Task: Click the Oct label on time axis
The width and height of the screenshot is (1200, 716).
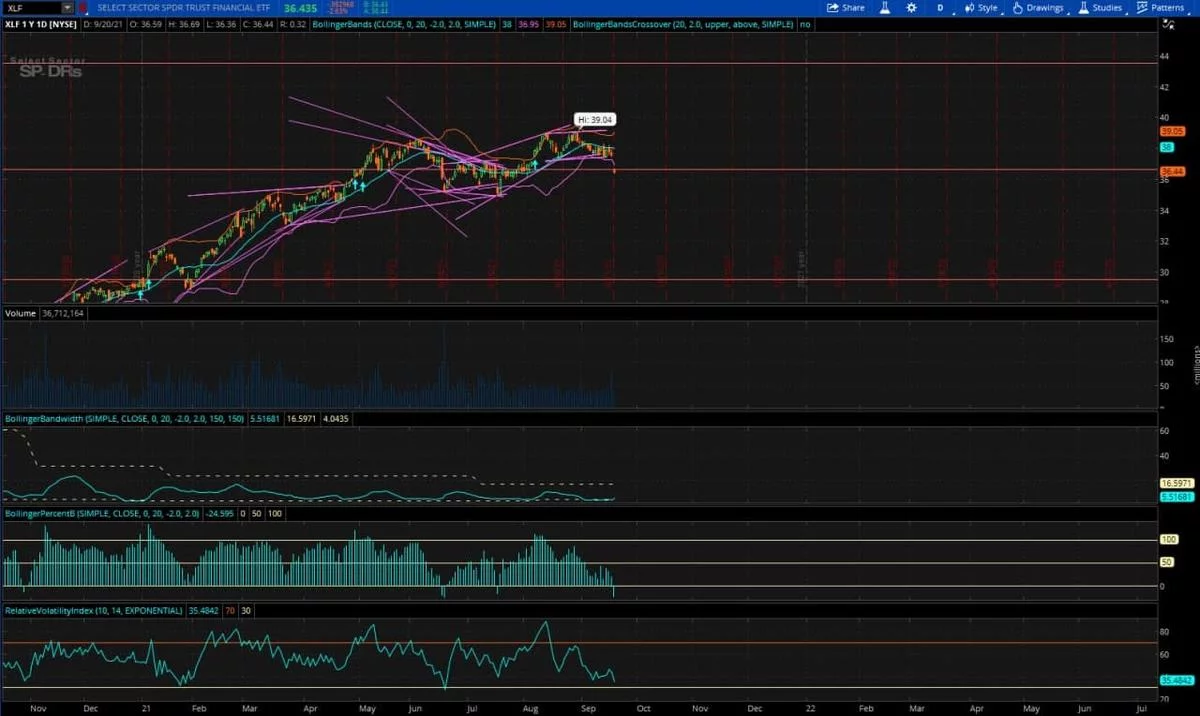Action: tap(643, 707)
